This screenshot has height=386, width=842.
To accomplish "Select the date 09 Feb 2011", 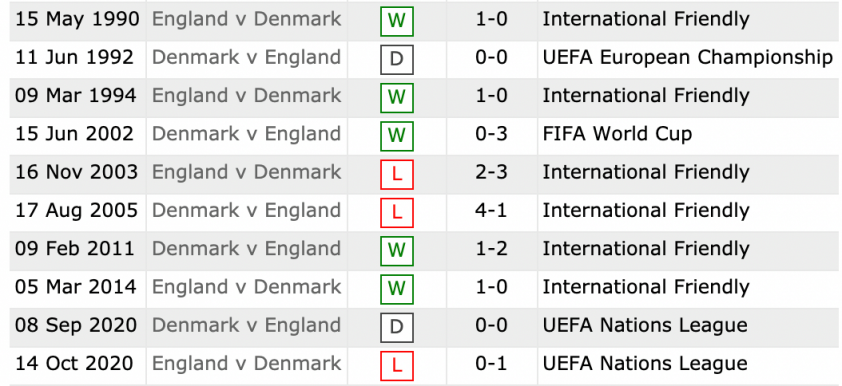I will 75,249.
